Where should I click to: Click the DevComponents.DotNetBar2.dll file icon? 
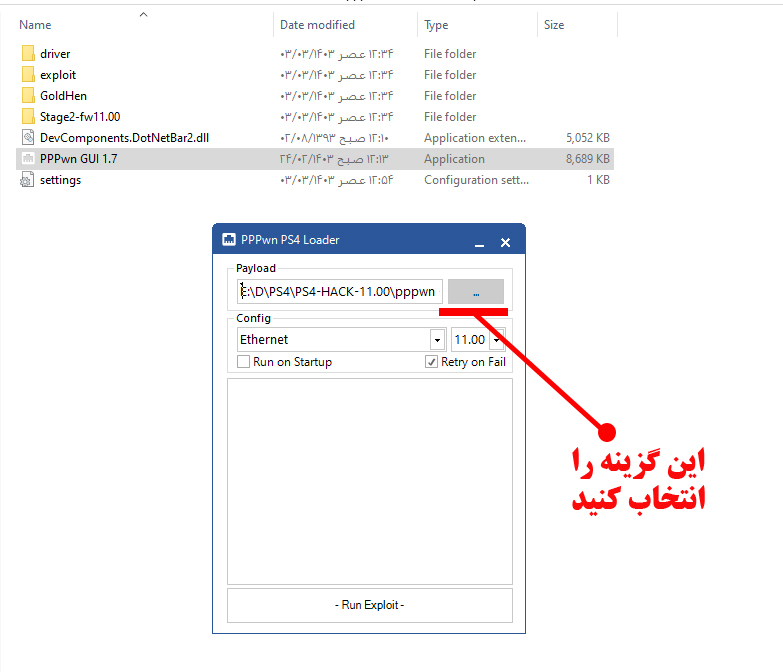click(28, 138)
